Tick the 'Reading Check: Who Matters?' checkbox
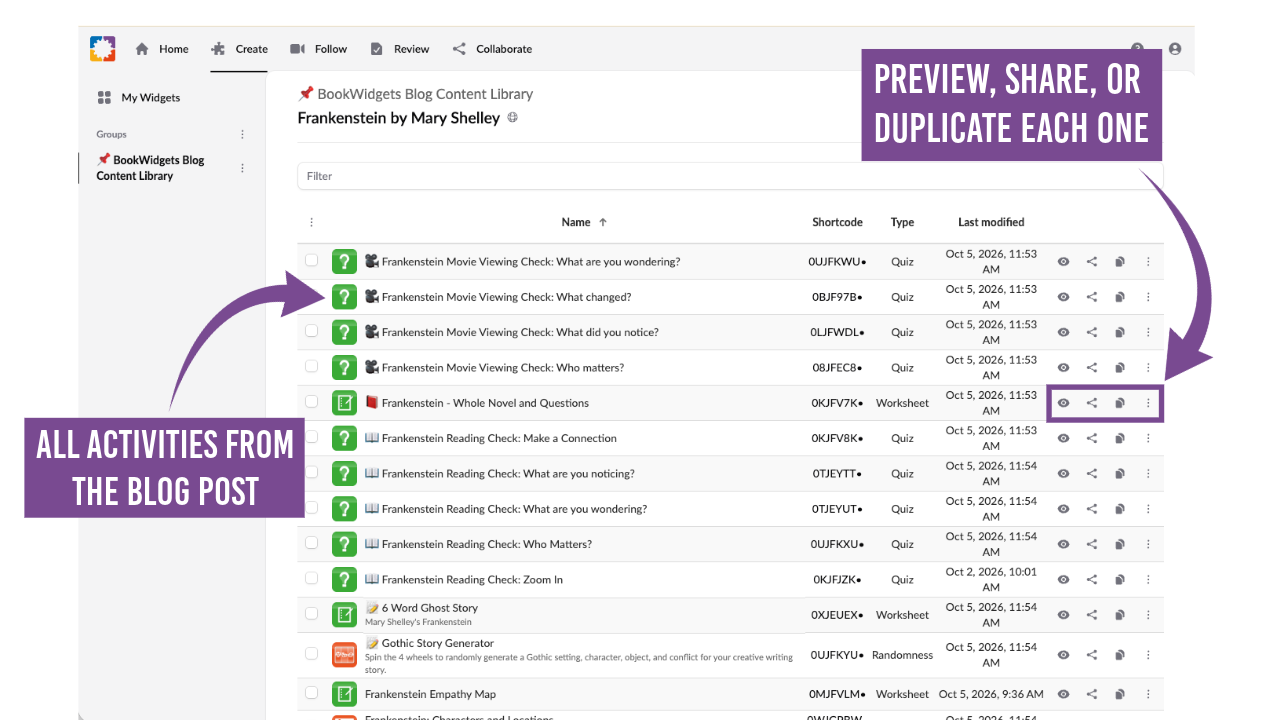This screenshot has width=1280, height=720. point(312,543)
